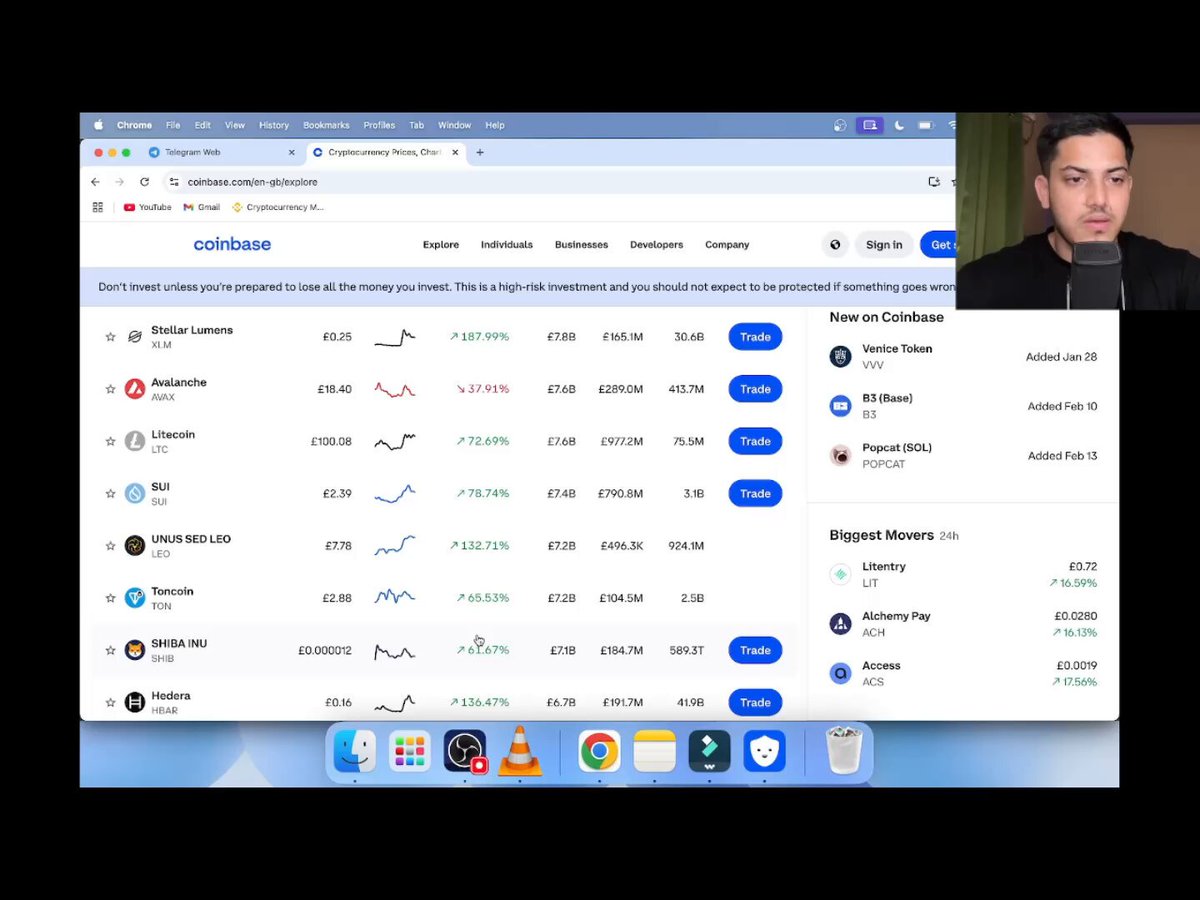This screenshot has width=1200, height=900.
Task: Toggle Hedera watchlist star
Action: [x=110, y=702]
